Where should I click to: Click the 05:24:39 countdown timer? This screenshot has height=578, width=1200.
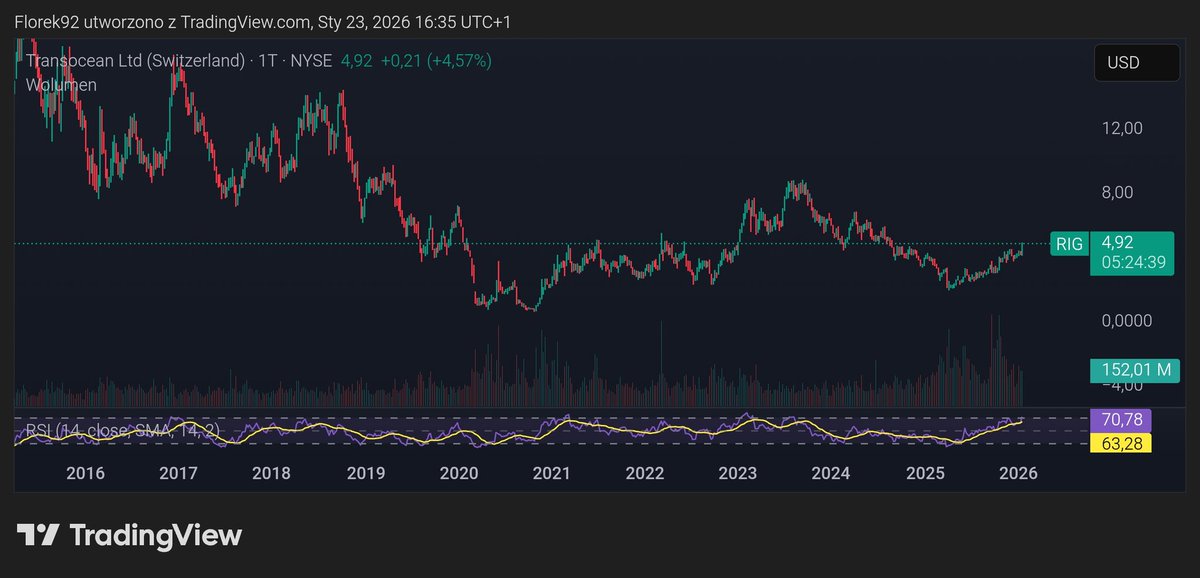pos(1134,263)
